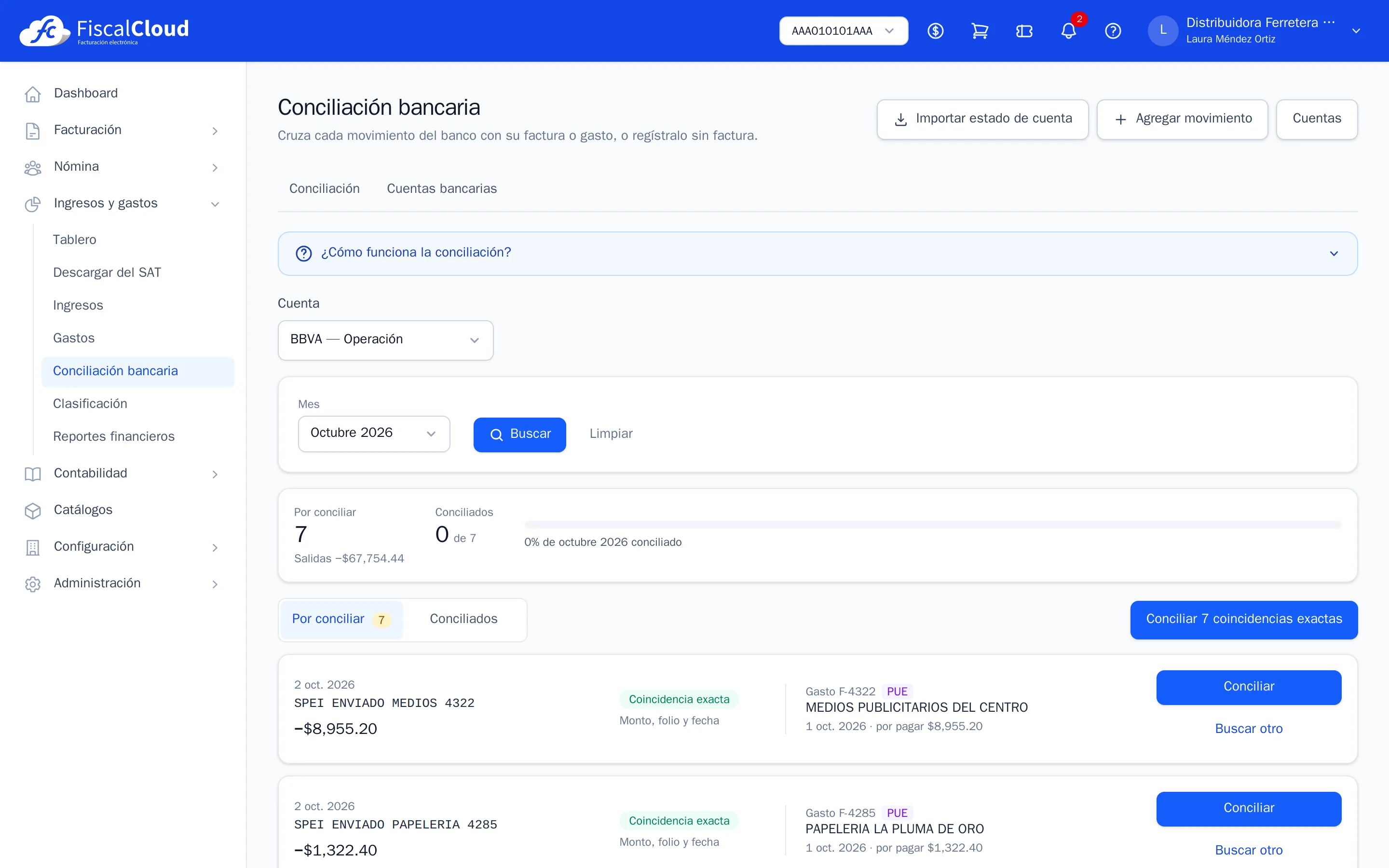Image resolution: width=1389 pixels, height=868 pixels.
Task: Open the AAA010101AAA RFC dropdown
Action: pyautogui.click(x=843, y=31)
